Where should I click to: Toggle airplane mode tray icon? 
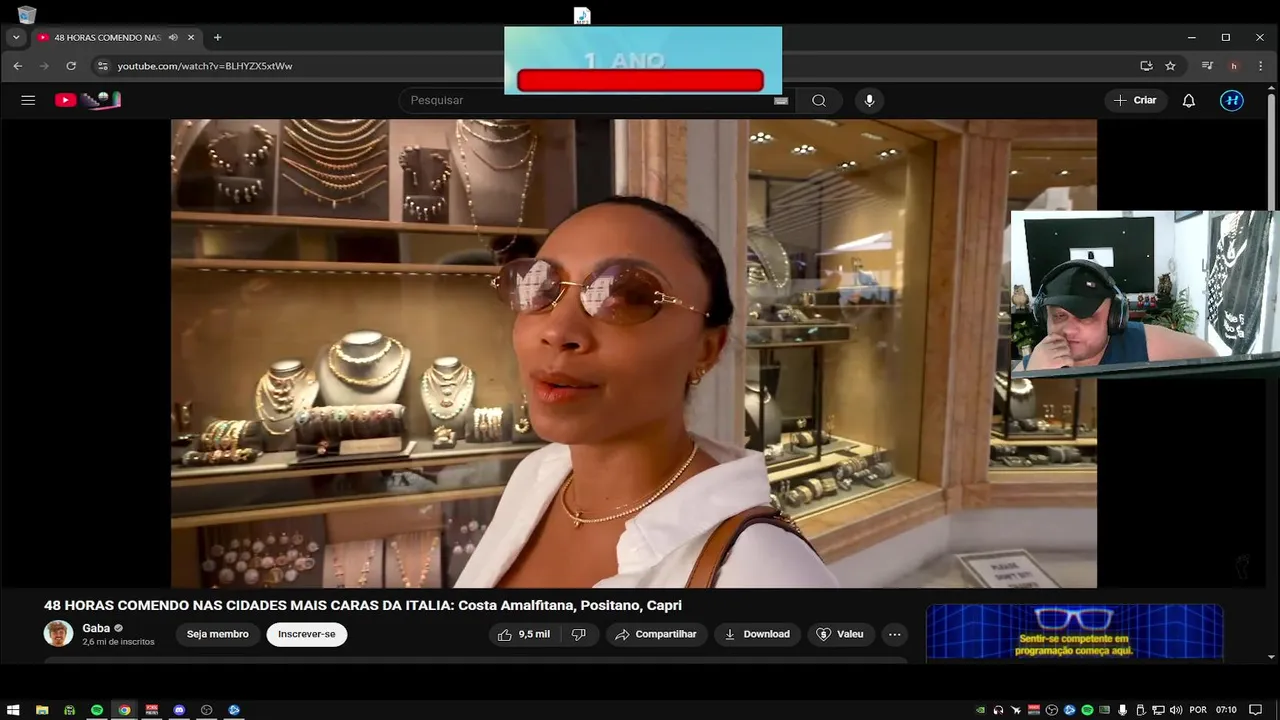[x=1016, y=710]
